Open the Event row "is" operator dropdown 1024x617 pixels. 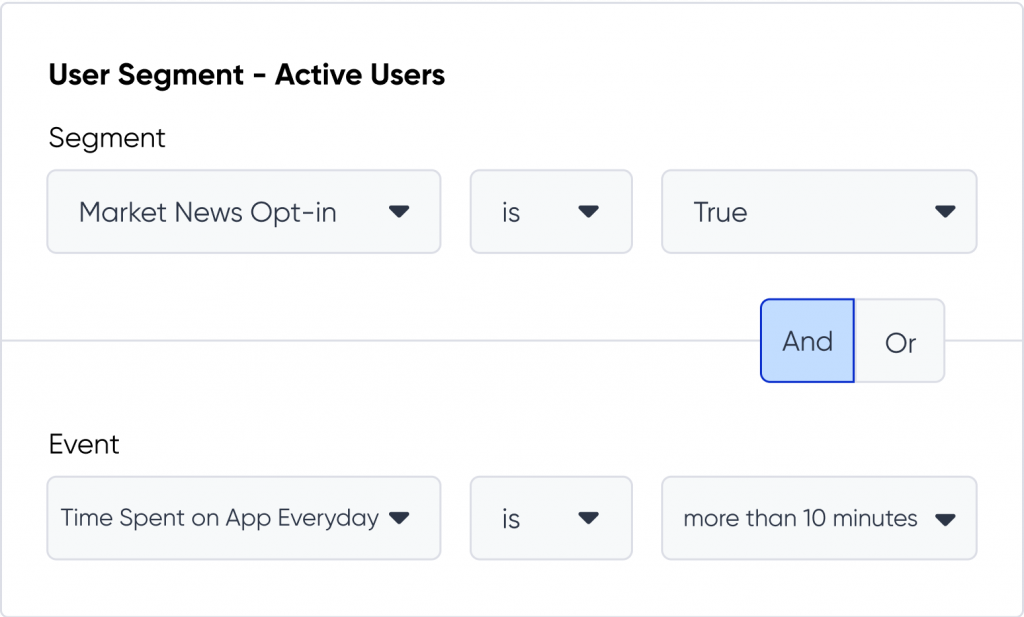(x=550, y=518)
